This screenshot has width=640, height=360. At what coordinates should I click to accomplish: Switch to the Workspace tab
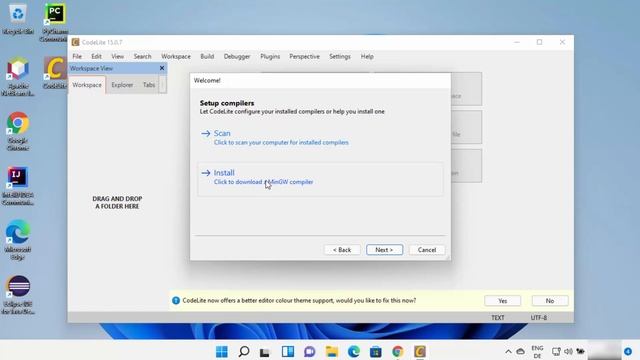(87, 85)
